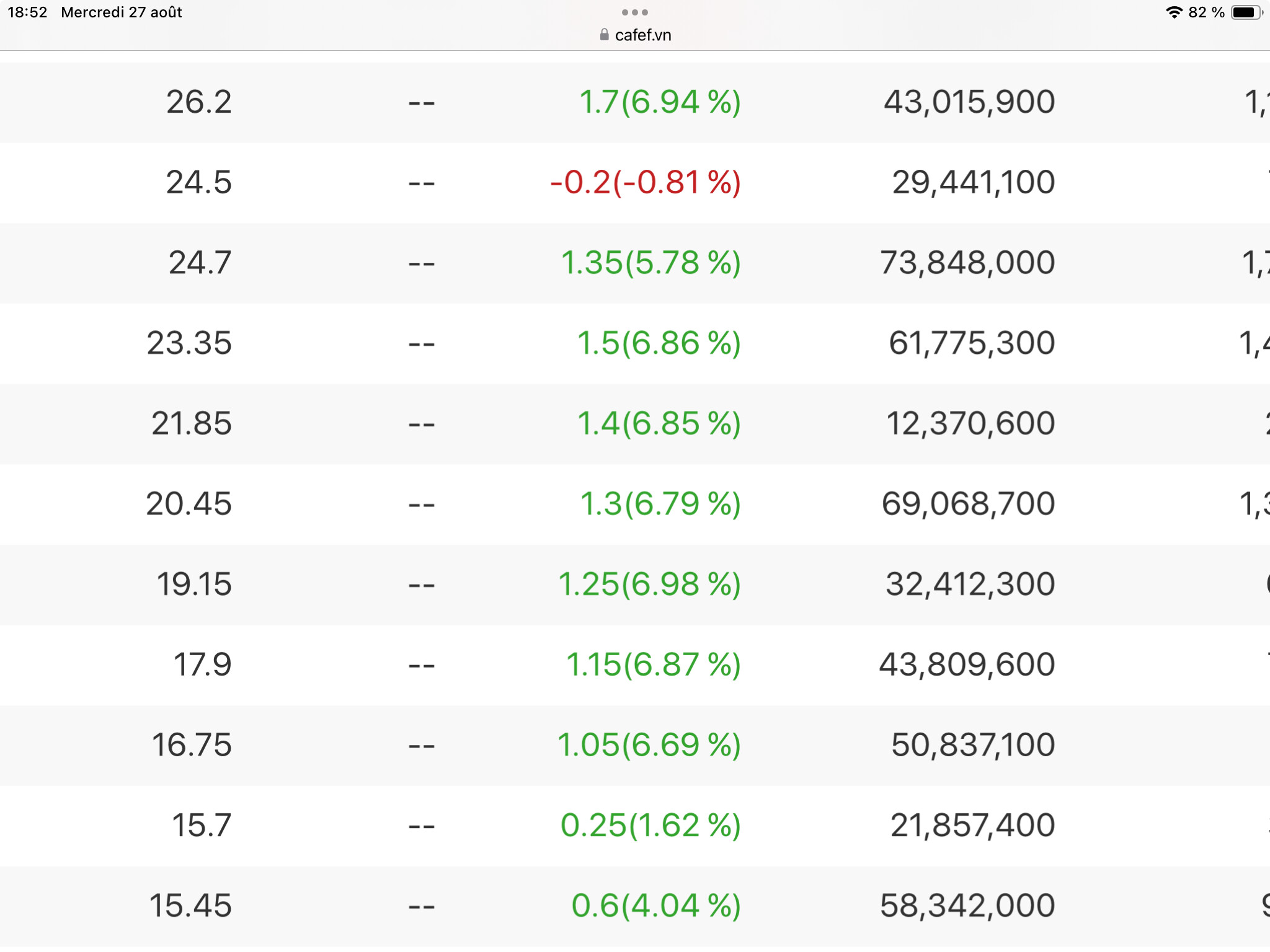Viewport: 1270px width, 952px height.
Task: Select the change 1.7(6.94 %) value
Action: pyautogui.click(x=660, y=102)
